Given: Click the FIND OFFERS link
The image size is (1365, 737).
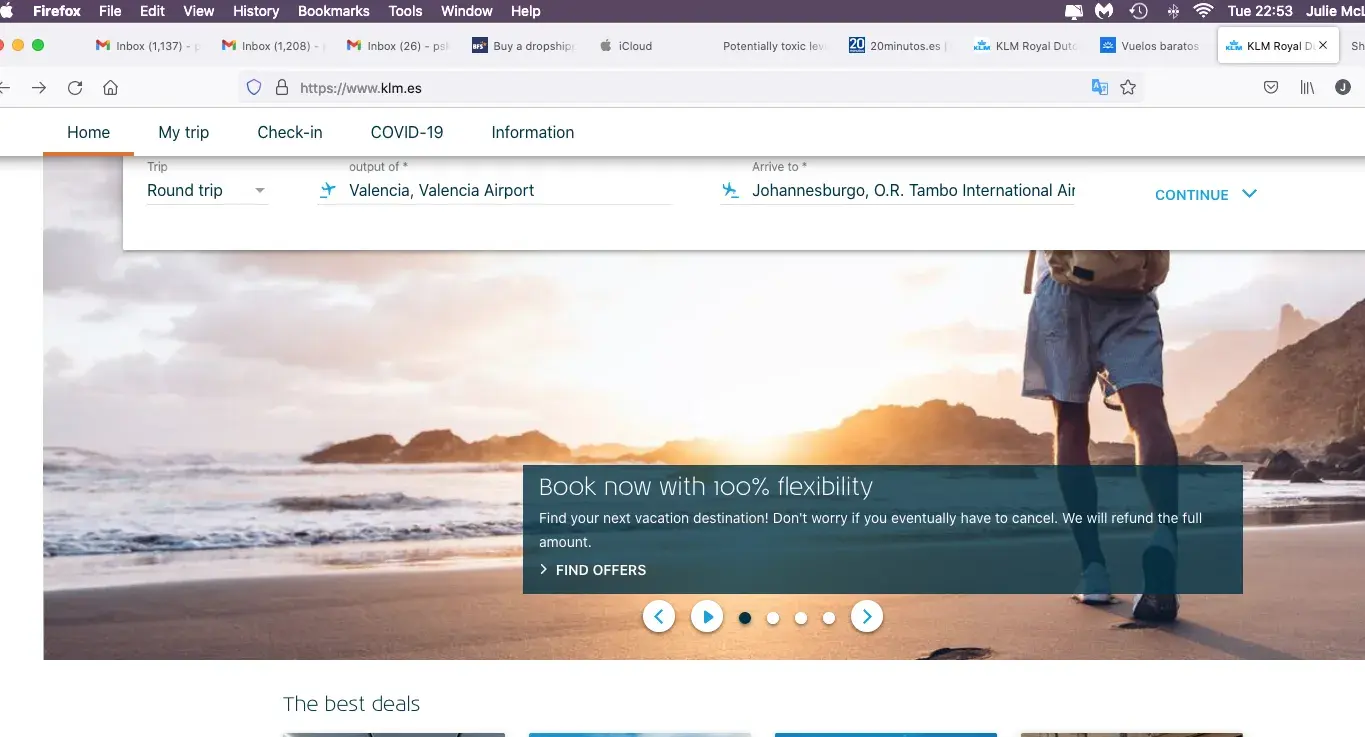Looking at the screenshot, I should (600, 570).
